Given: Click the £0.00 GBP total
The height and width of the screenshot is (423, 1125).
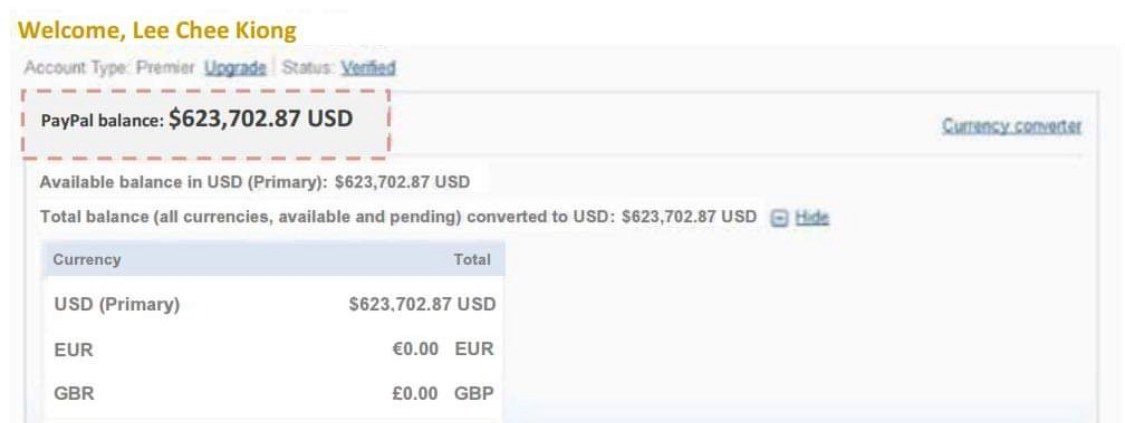Looking at the screenshot, I should (x=442, y=394).
